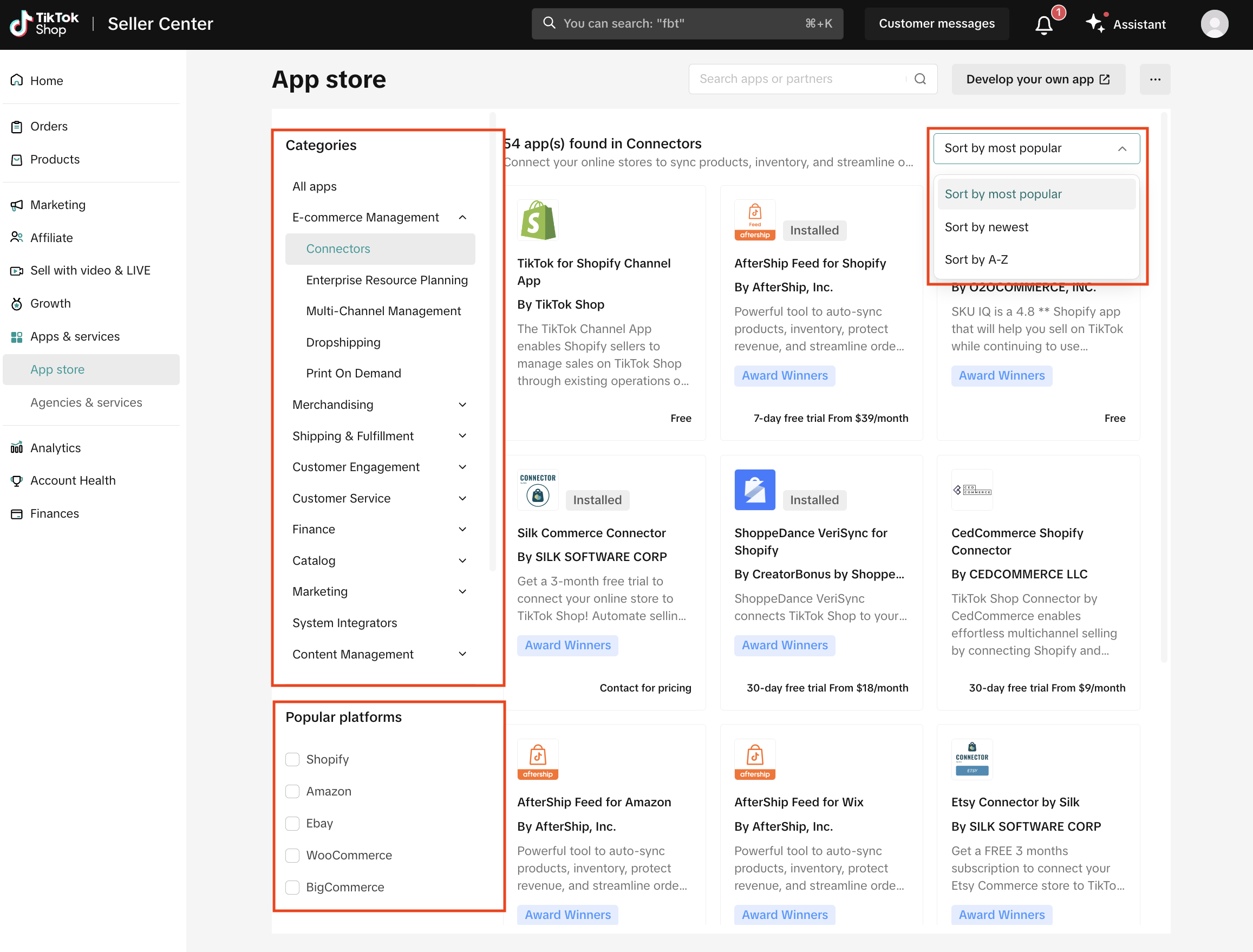Image resolution: width=1253 pixels, height=952 pixels.
Task: Open the three-dot more options menu
Action: 1154,79
